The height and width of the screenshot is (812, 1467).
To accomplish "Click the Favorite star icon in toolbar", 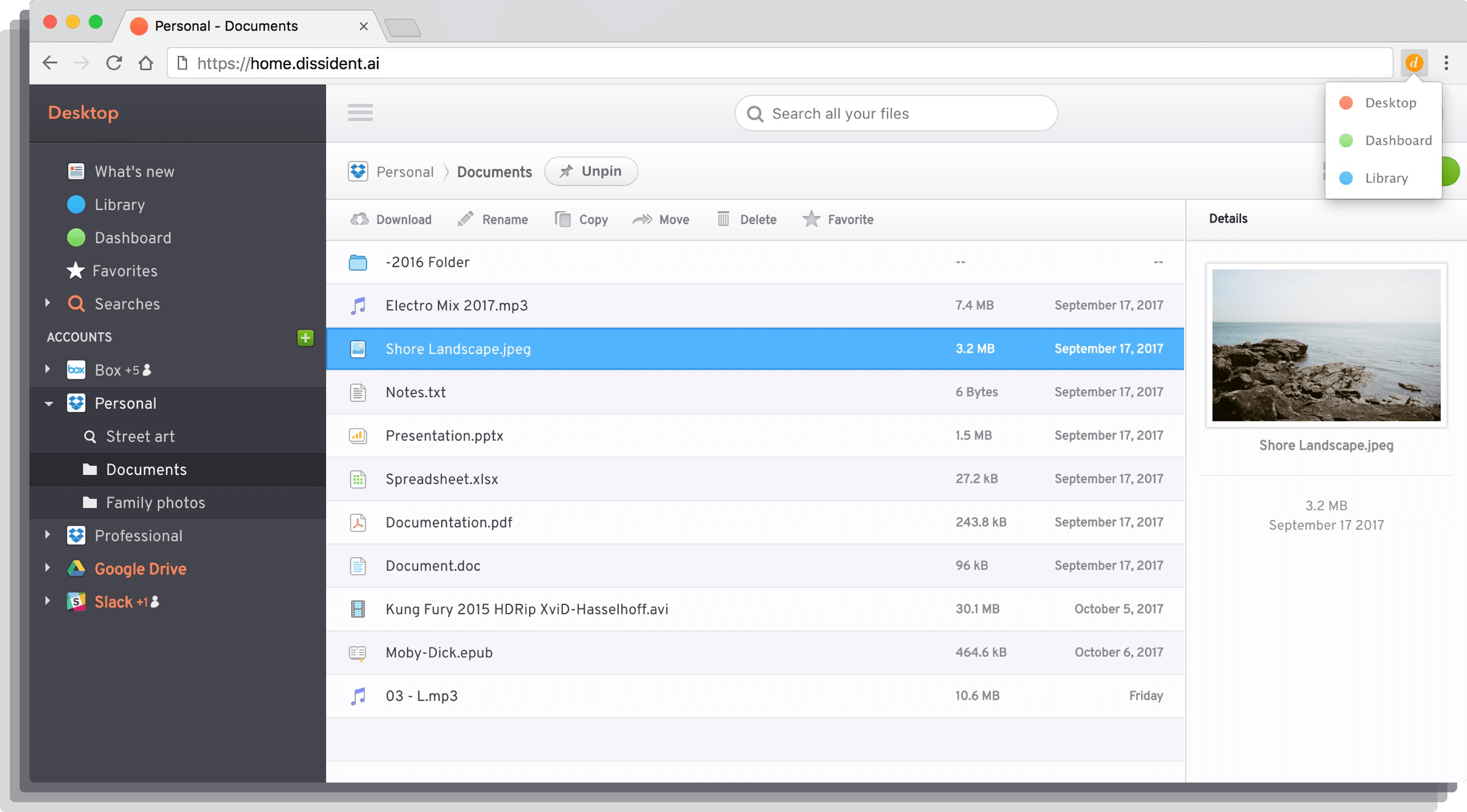I will click(x=811, y=219).
